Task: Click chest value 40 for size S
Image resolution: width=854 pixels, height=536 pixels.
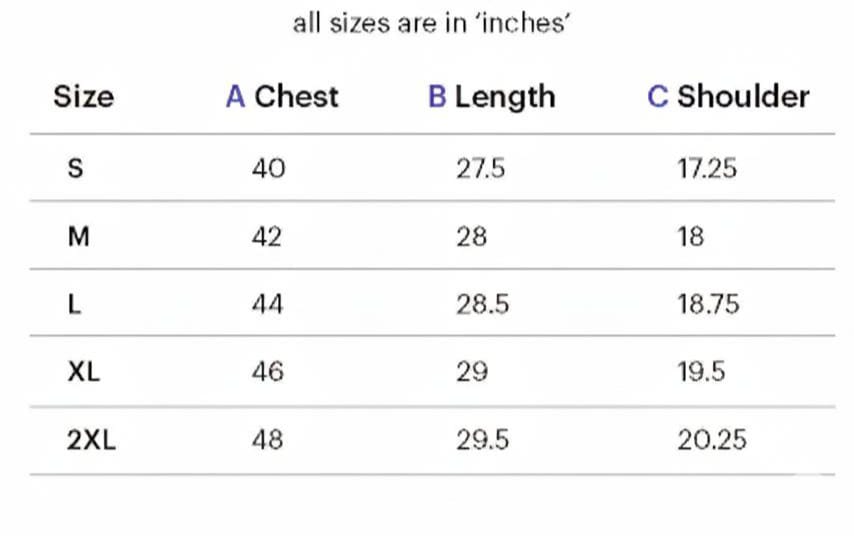Action: point(268,168)
